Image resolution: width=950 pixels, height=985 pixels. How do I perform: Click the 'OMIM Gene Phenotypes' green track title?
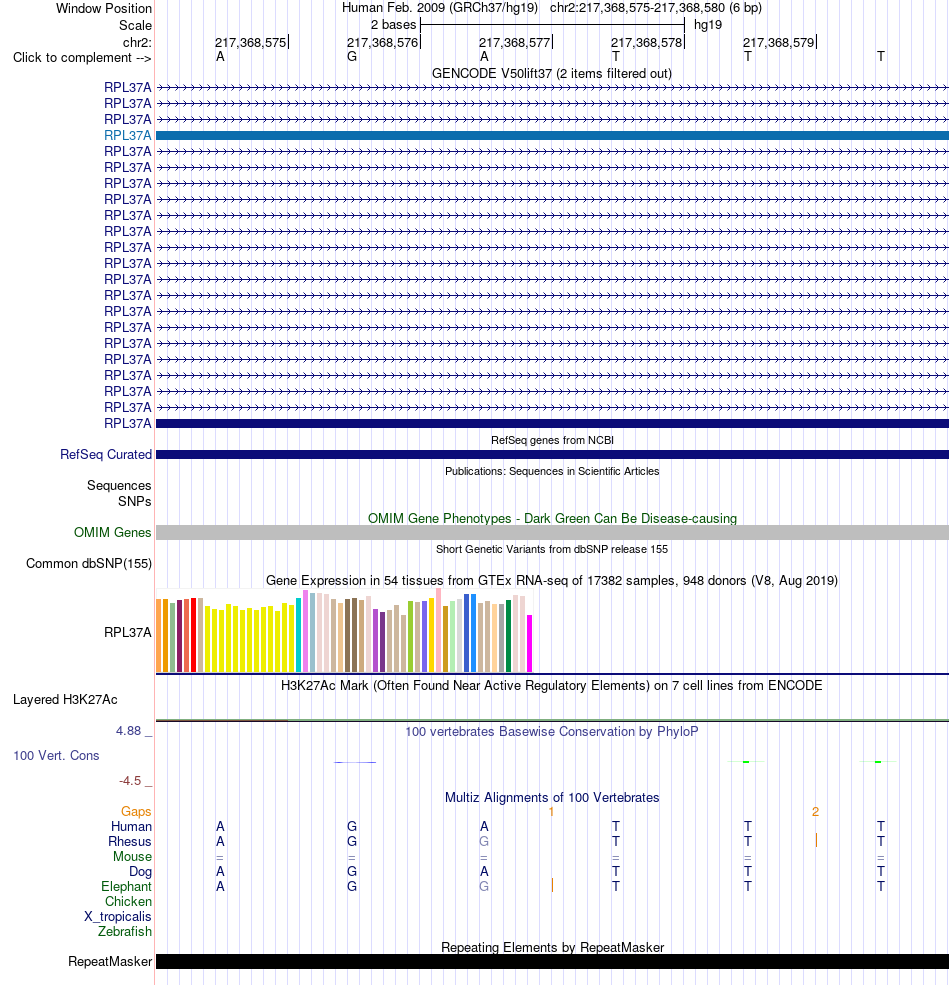(x=552, y=518)
